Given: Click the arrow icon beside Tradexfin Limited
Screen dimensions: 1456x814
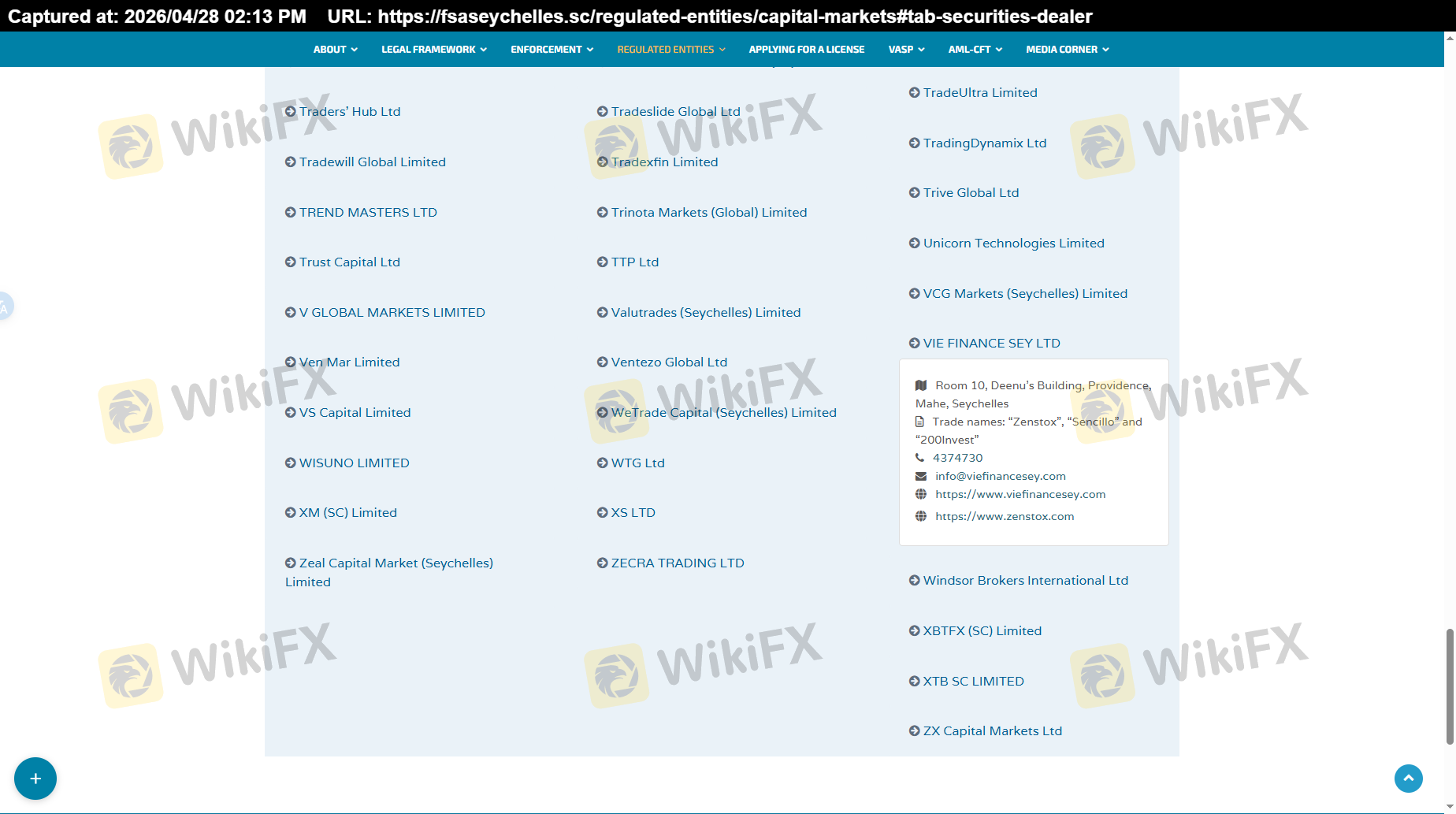Looking at the screenshot, I should coord(603,162).
